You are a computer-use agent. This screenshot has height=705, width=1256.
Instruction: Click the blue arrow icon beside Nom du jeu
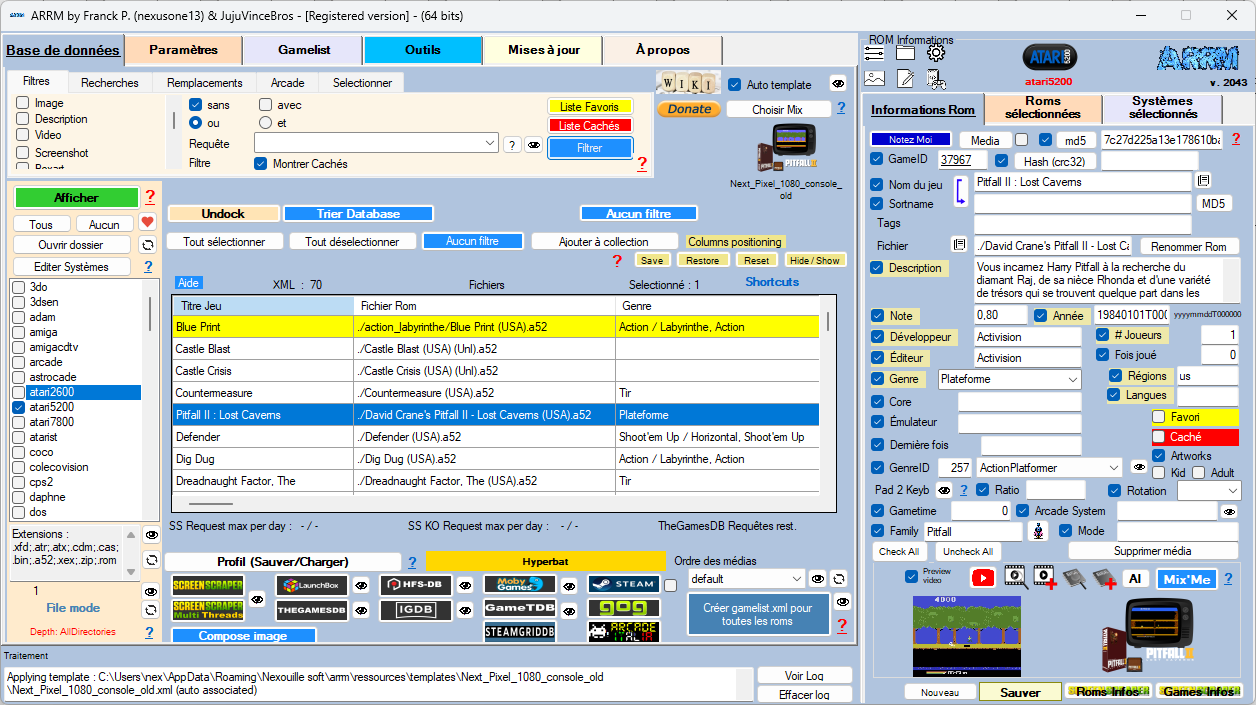961,192
